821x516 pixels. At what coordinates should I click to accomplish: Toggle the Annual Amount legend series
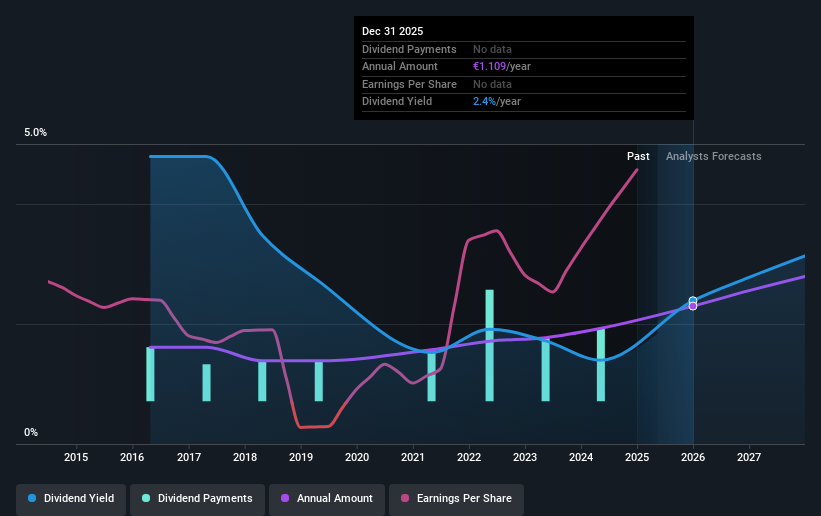pos(327,498)
